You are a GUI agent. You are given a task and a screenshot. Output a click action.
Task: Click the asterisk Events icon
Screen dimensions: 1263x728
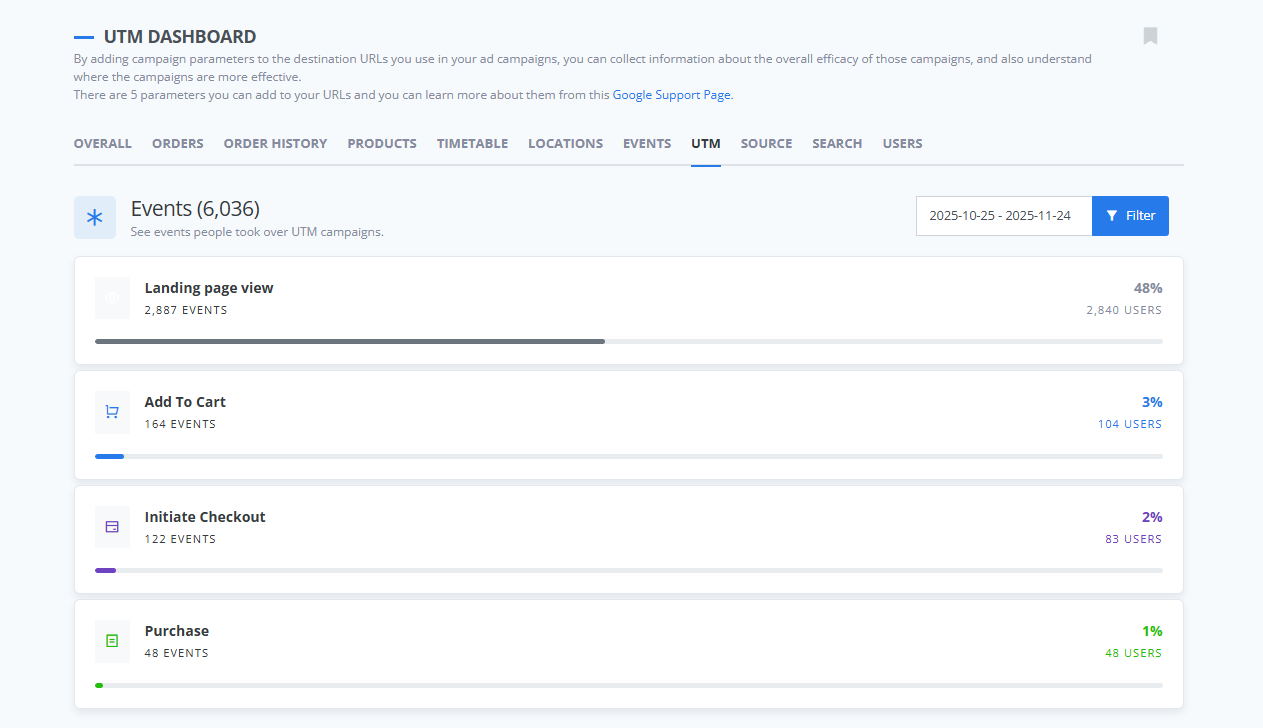click(x=95, y=217)
